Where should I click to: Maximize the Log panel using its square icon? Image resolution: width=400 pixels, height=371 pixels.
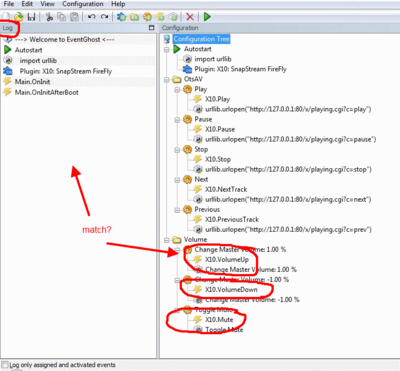151,28
